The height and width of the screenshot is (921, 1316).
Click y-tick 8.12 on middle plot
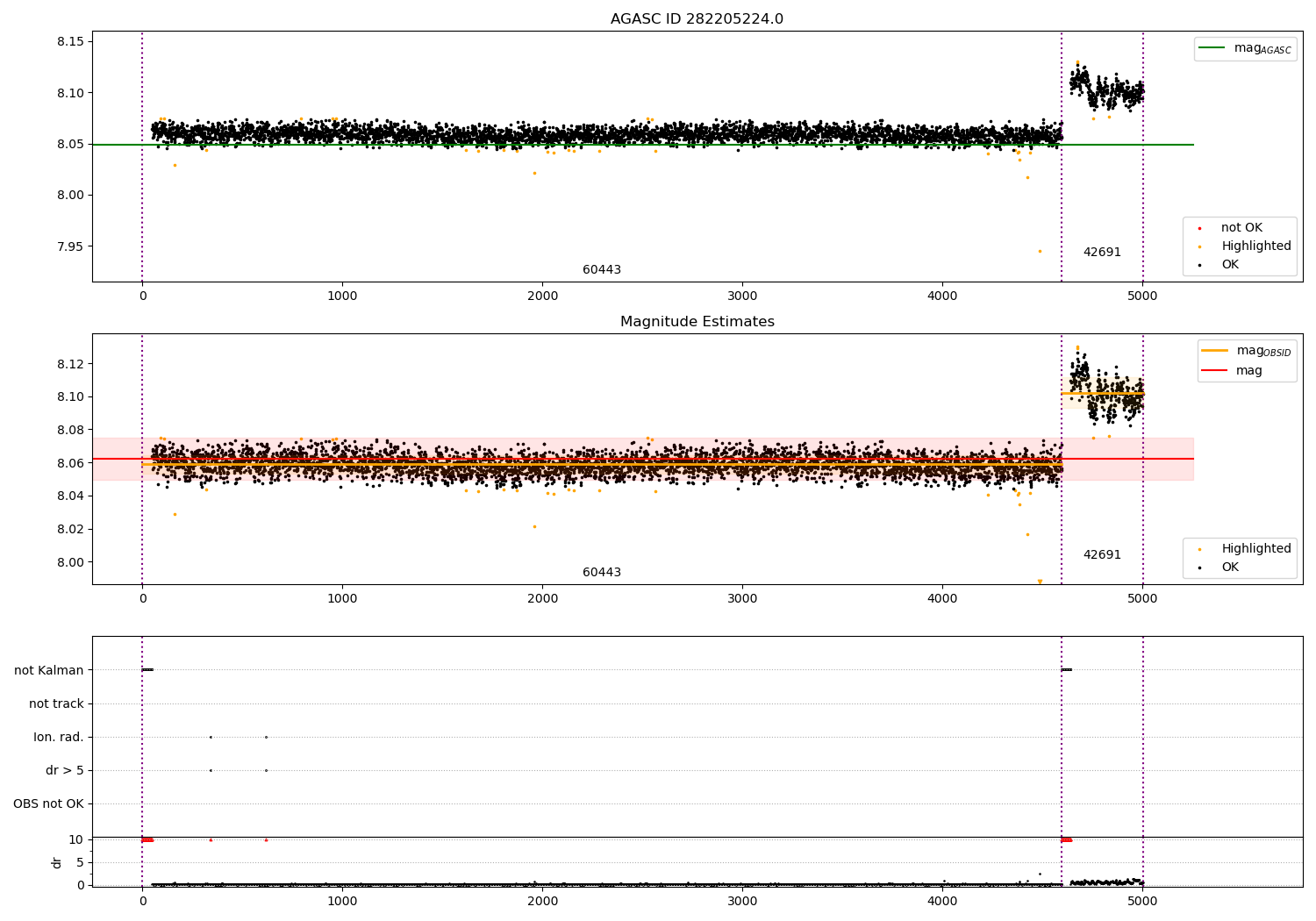coord(69,364)
